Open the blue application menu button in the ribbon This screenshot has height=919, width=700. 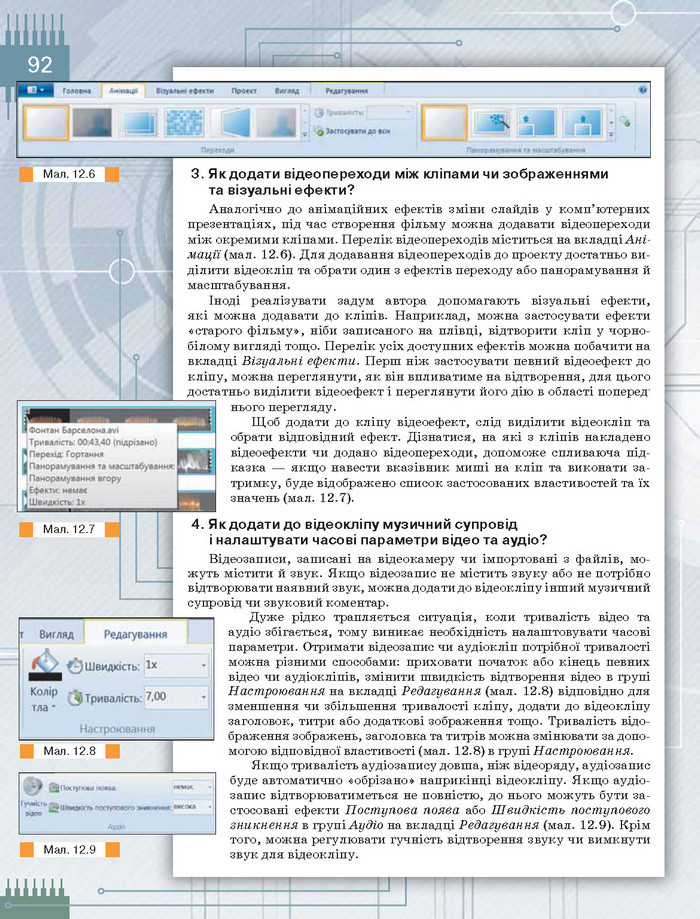click(36, 90)
